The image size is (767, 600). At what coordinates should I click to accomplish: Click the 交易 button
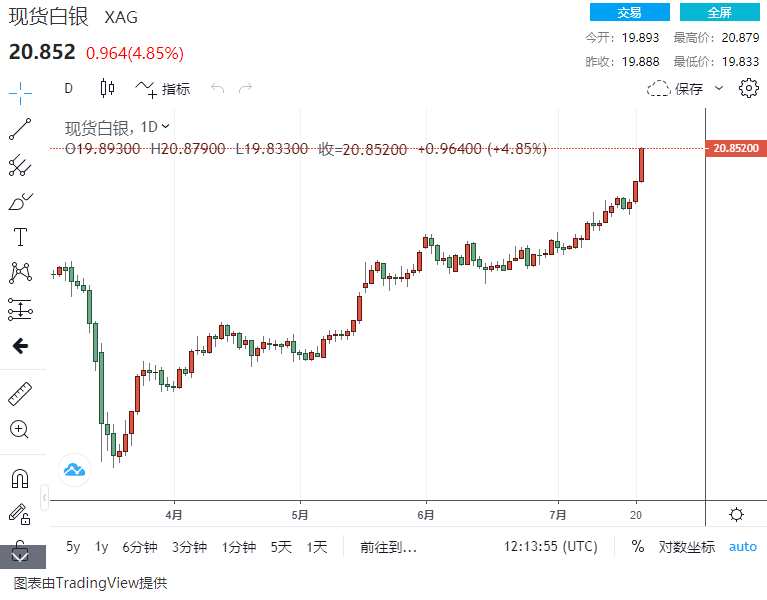click(x=629, y=12)
